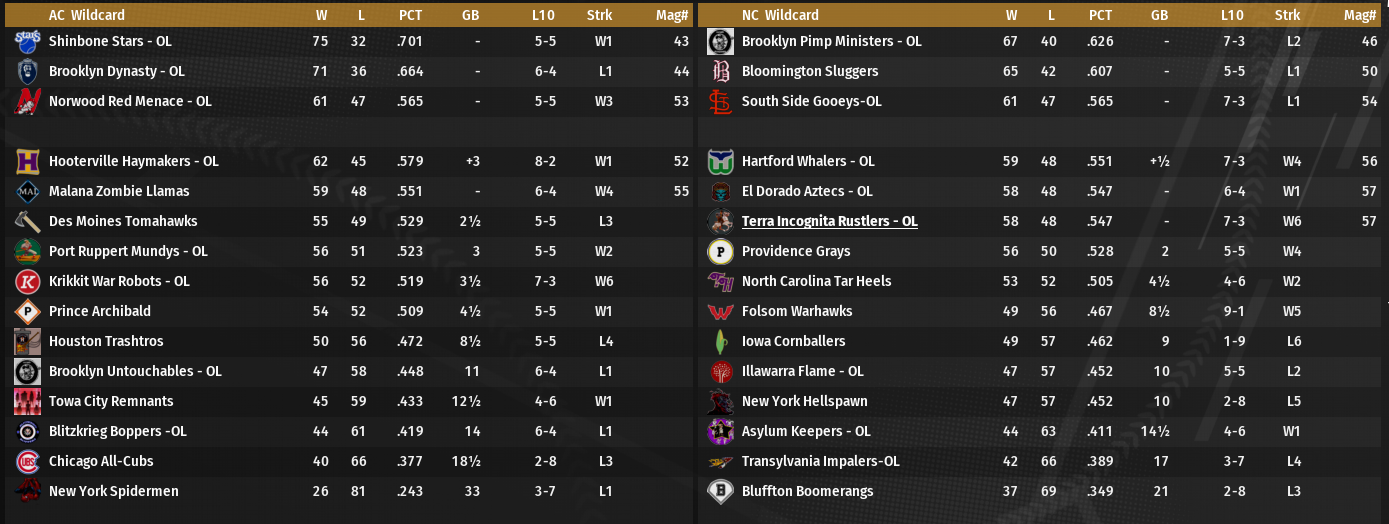Click the Hartford Whalers team logo
The height and width of the screenshot is (524, 1389).
click(720, 161)
